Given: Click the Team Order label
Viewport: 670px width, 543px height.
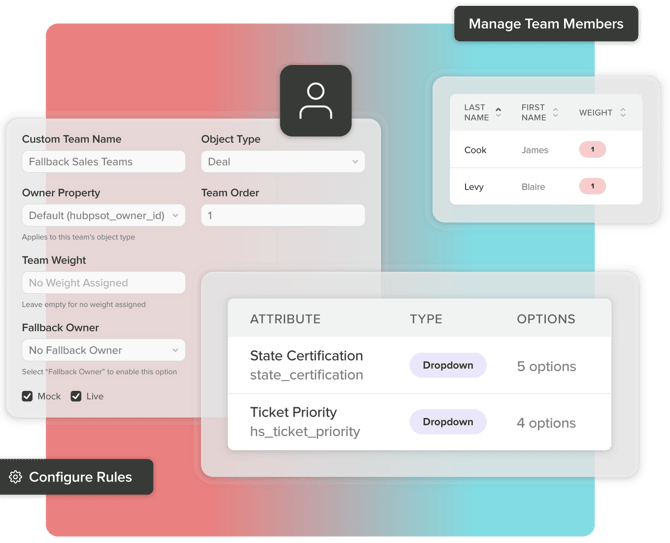Looking at the screenshot, I should coord(230,193).
